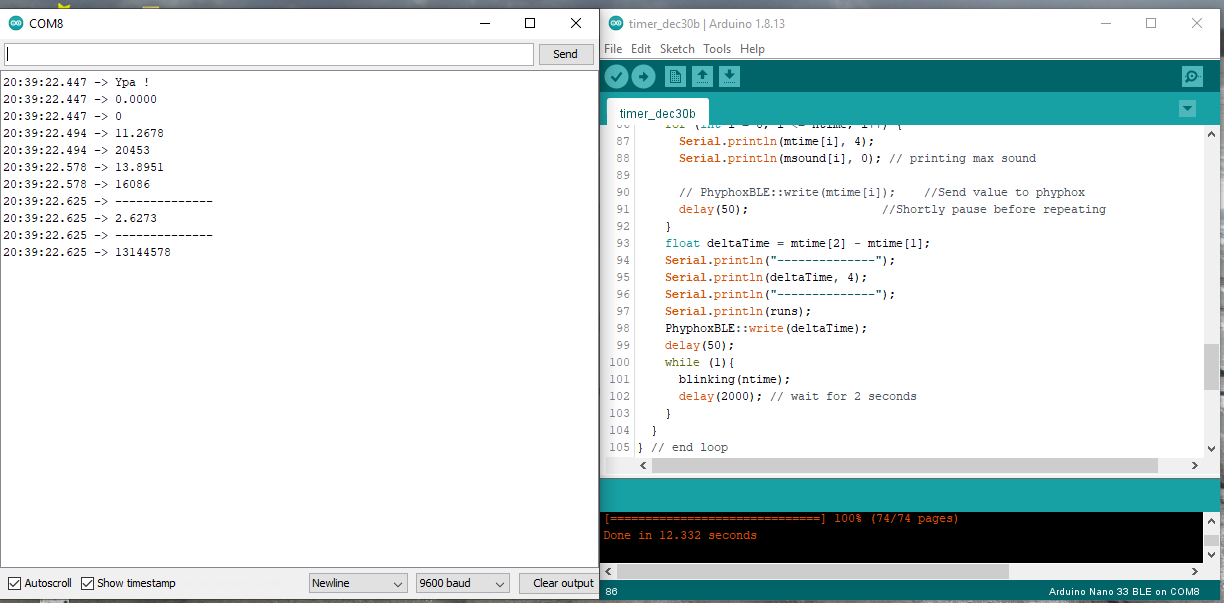Click Arduino logo in COM8 title bar

tap(16, 23)
